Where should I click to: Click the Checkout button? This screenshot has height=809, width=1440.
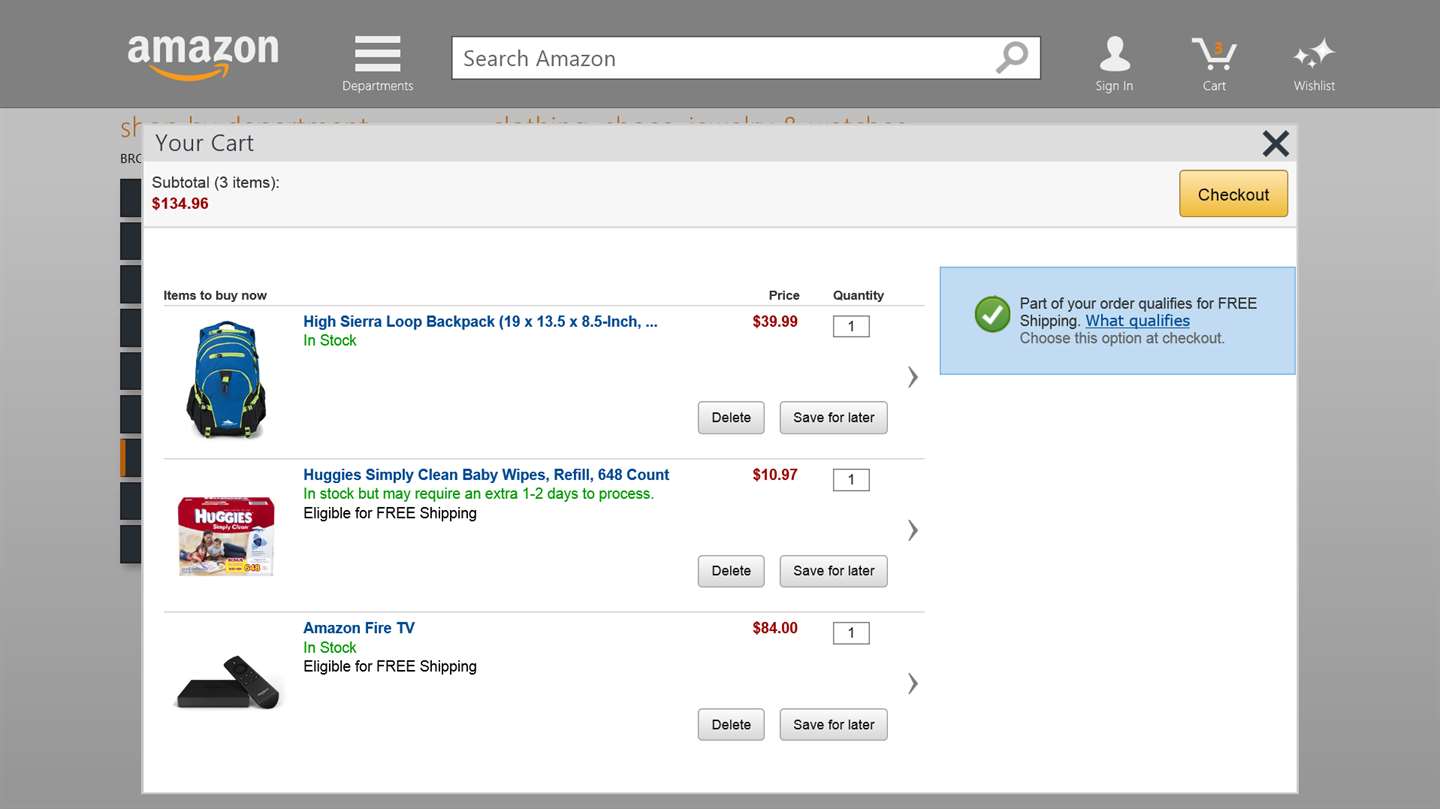(1233, 194)
